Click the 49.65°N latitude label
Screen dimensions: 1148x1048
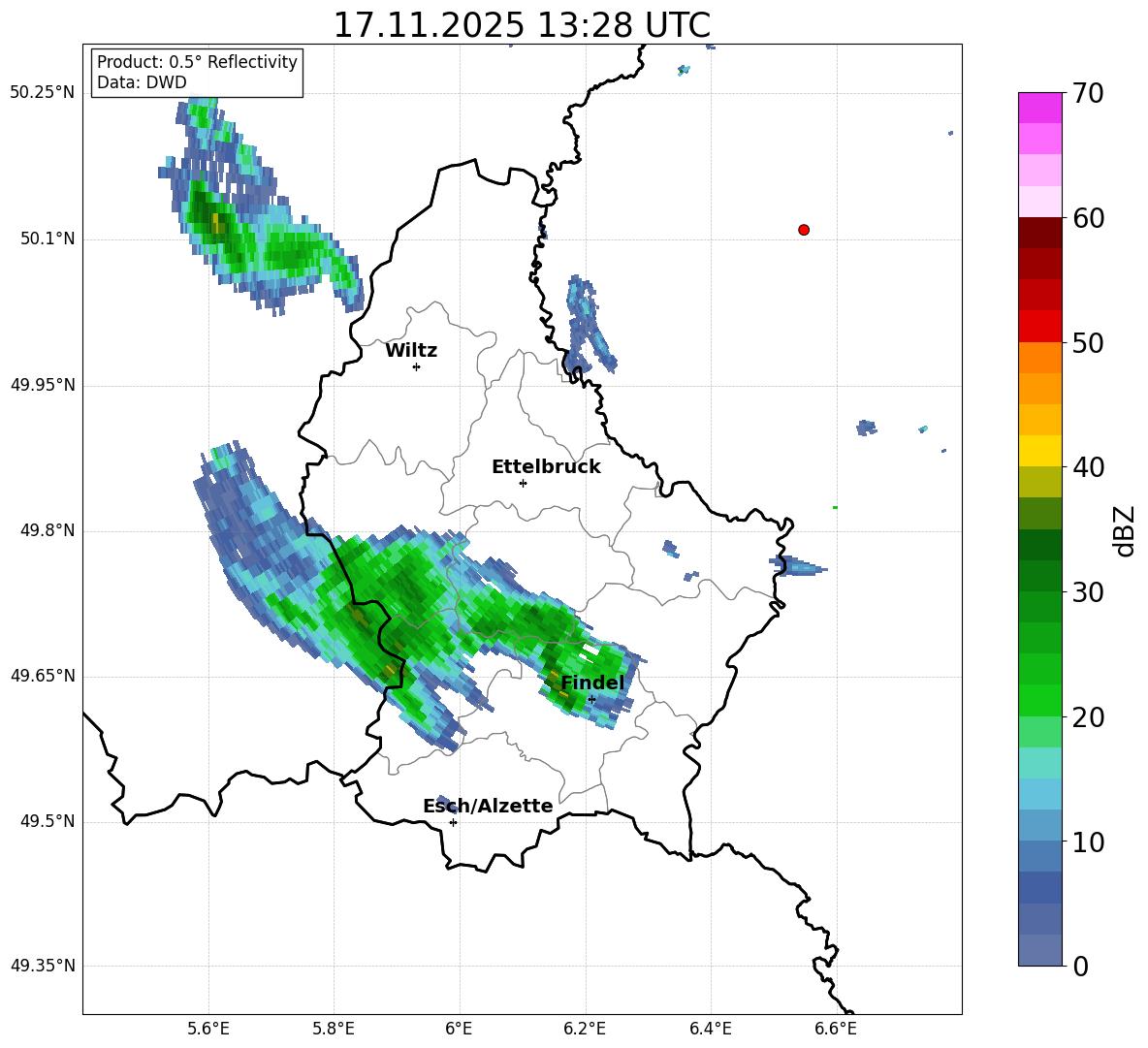[43, 675]
